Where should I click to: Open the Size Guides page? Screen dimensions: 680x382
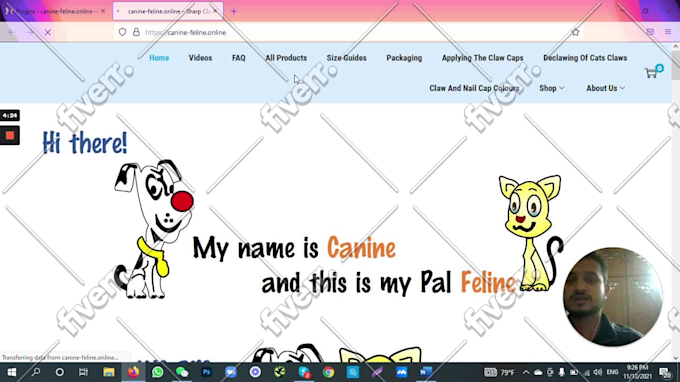[347, 58]
